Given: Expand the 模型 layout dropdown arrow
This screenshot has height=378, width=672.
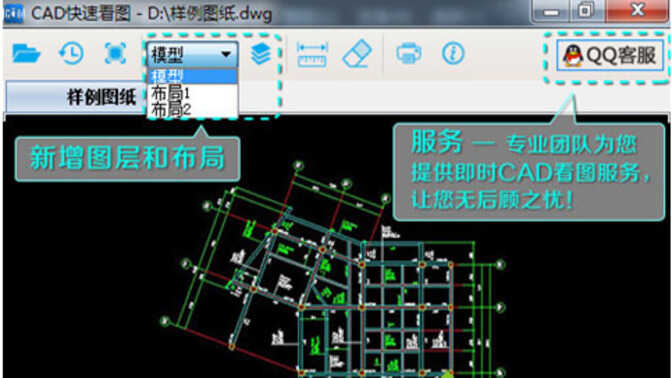Looking at the screenshot, I should tap(226, 54).
